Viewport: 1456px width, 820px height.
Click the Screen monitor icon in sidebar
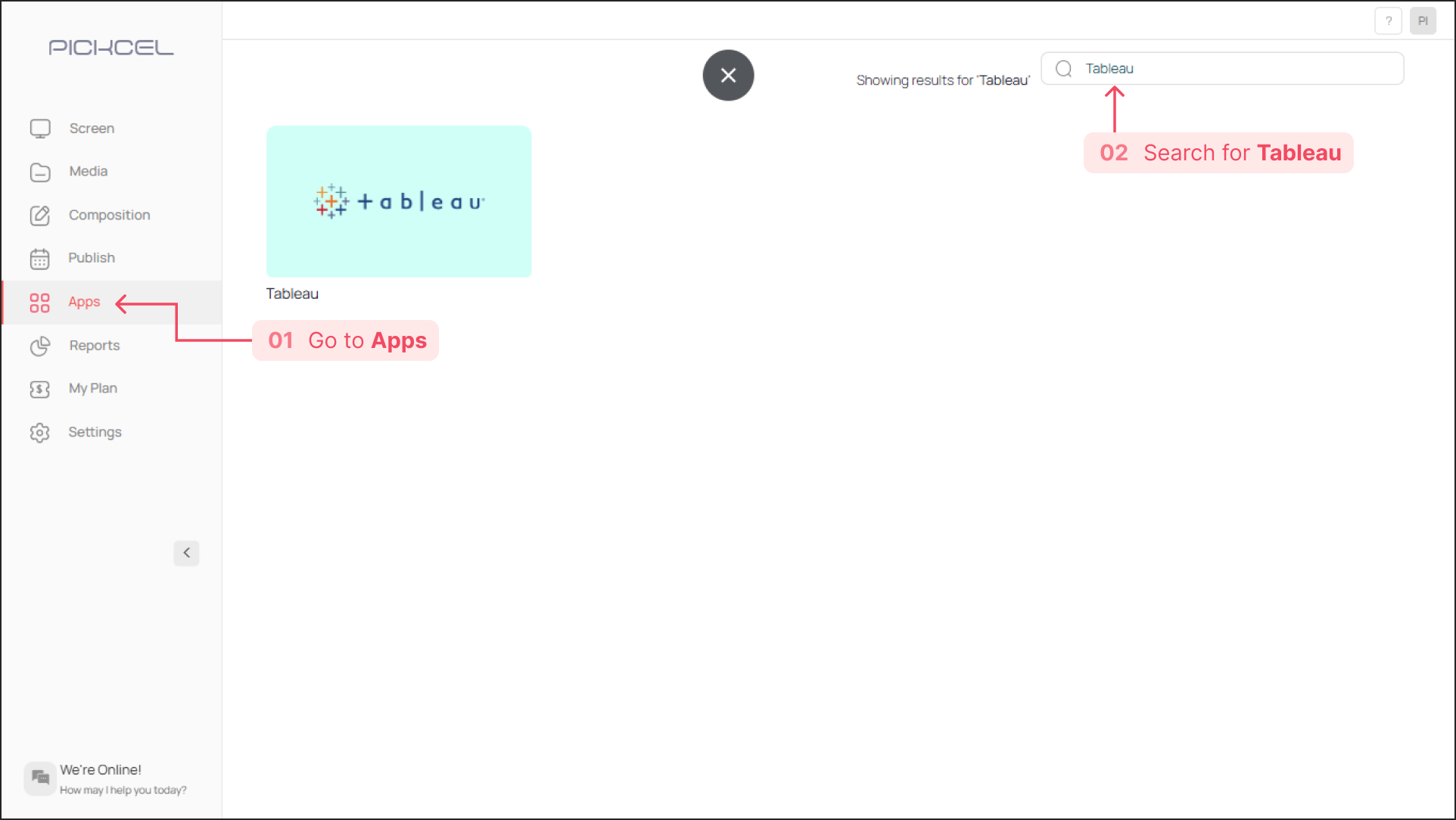click(40, 129)
